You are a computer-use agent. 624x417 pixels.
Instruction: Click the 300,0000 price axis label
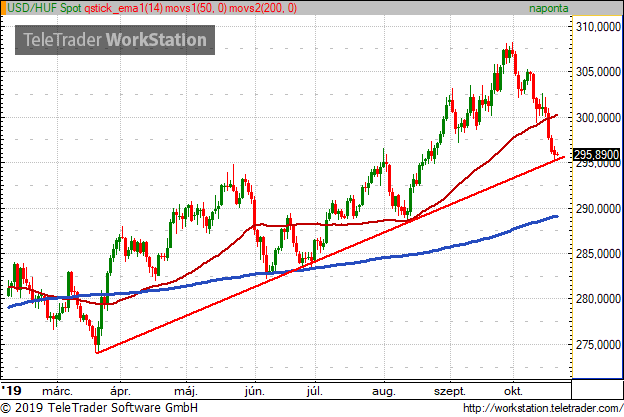pyautogui.click(x=598, y=118)
